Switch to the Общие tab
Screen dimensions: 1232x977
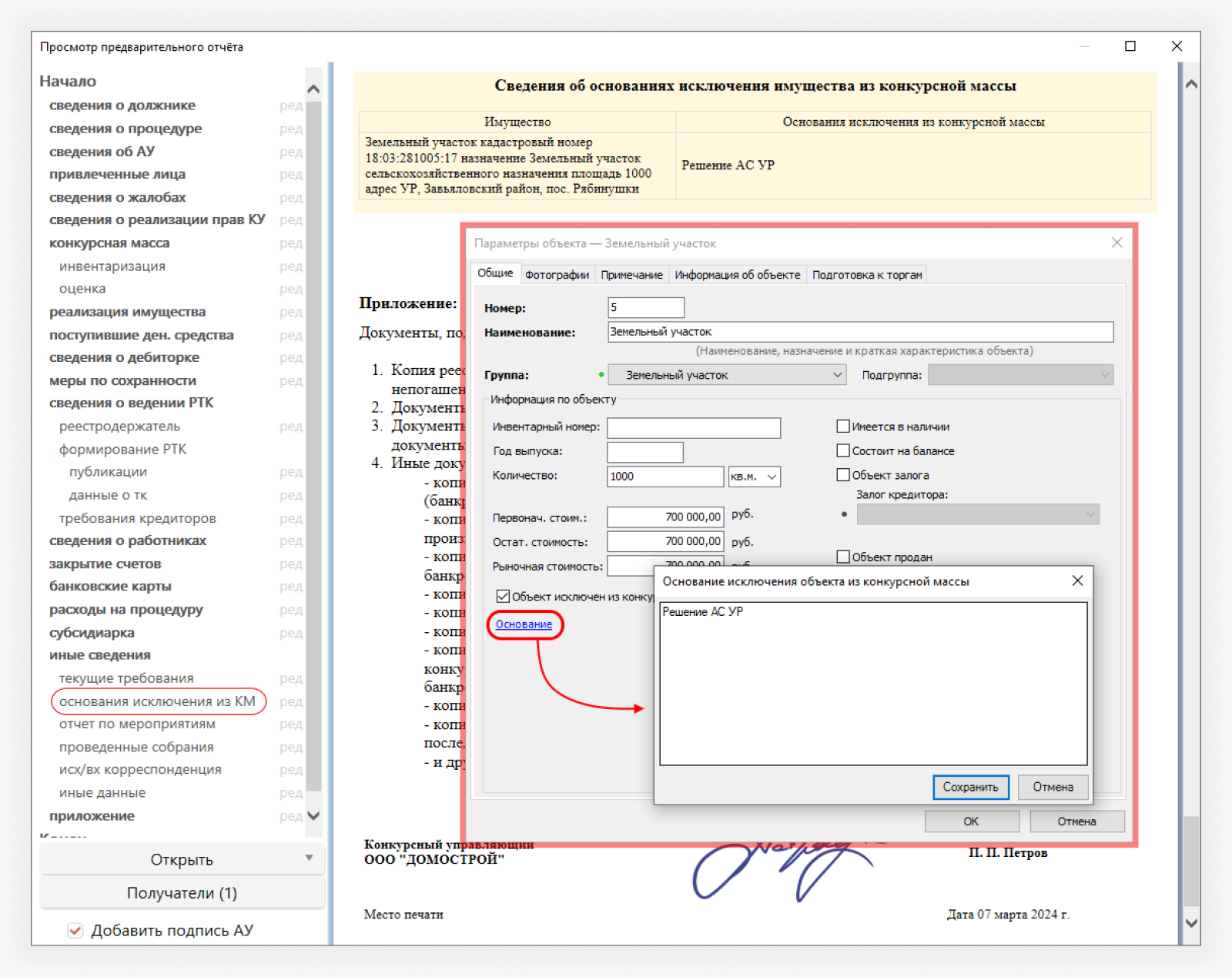click(x=495, y=273)
